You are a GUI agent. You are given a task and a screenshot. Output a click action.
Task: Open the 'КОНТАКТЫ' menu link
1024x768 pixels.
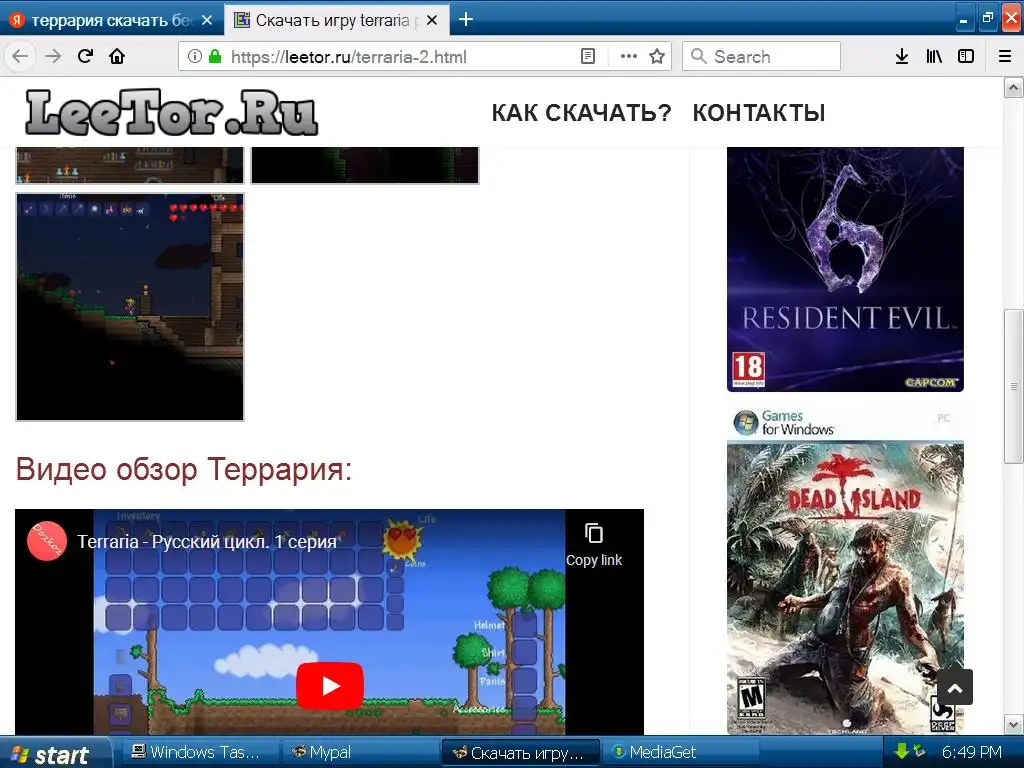[759, 113]
